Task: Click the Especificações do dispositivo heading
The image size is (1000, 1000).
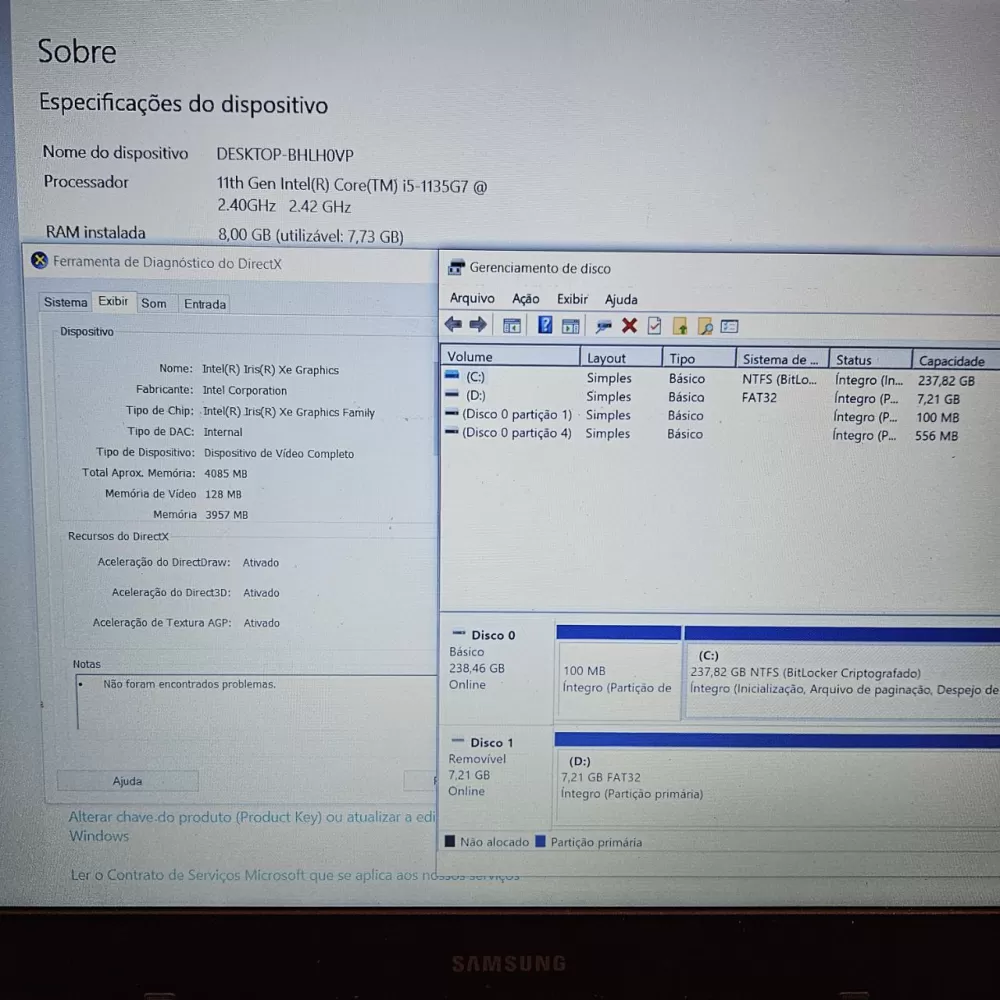Action: click(184, 103)
